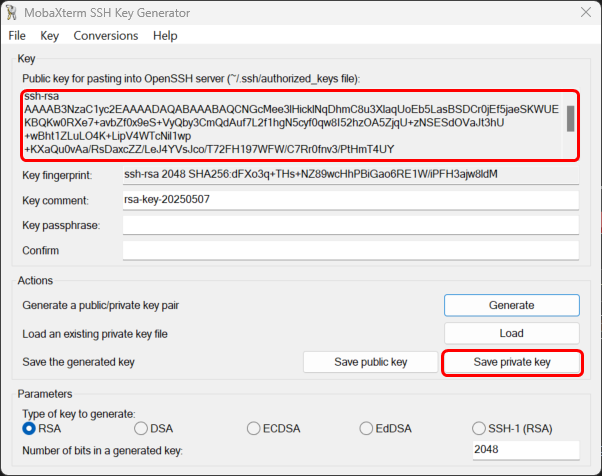This screenshot has width=602, height=476.
Task: Click the Key fingerprint field
Action: click(x=350, y=175)
